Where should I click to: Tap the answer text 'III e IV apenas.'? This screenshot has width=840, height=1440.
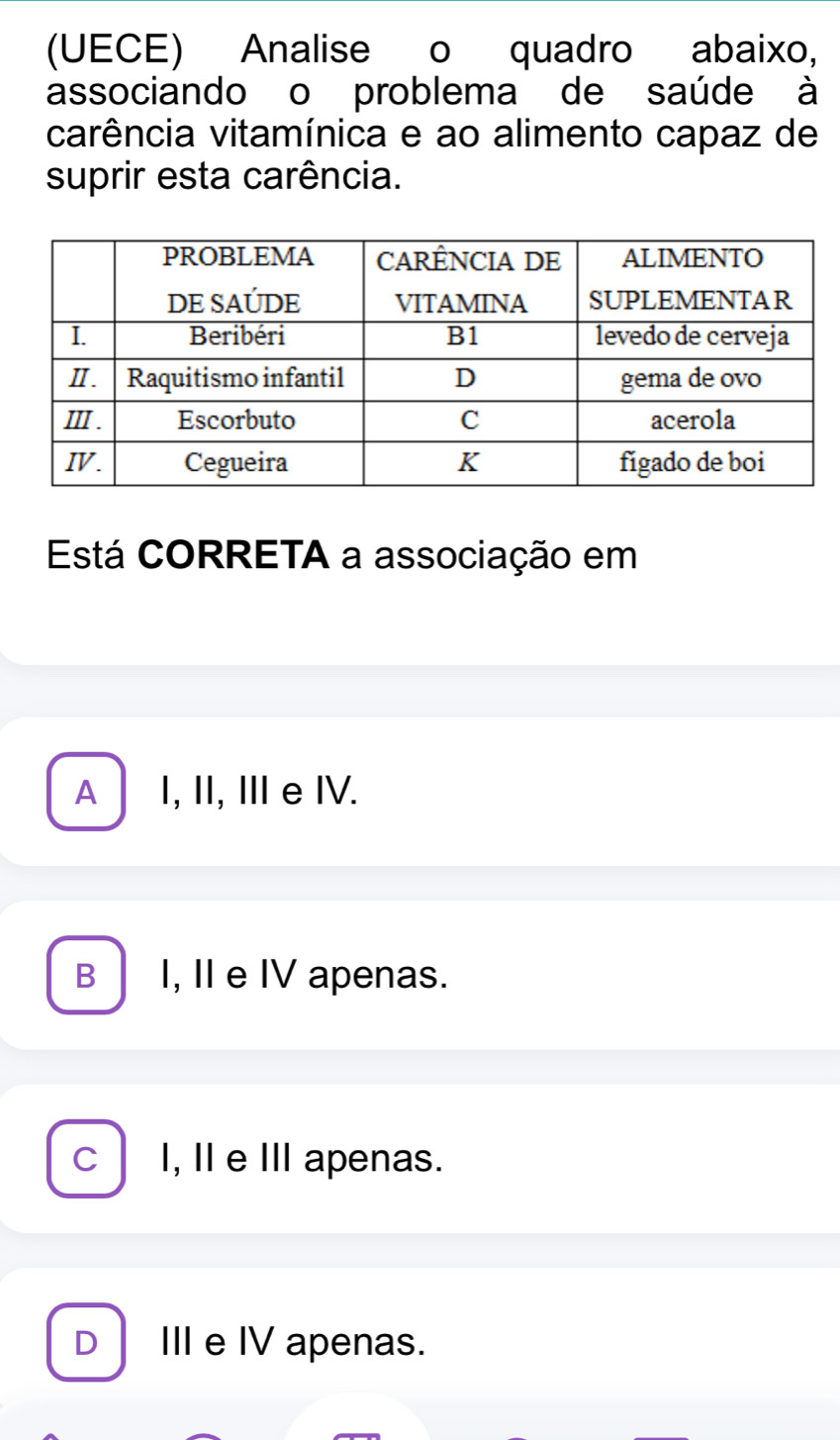[288, 1343]
